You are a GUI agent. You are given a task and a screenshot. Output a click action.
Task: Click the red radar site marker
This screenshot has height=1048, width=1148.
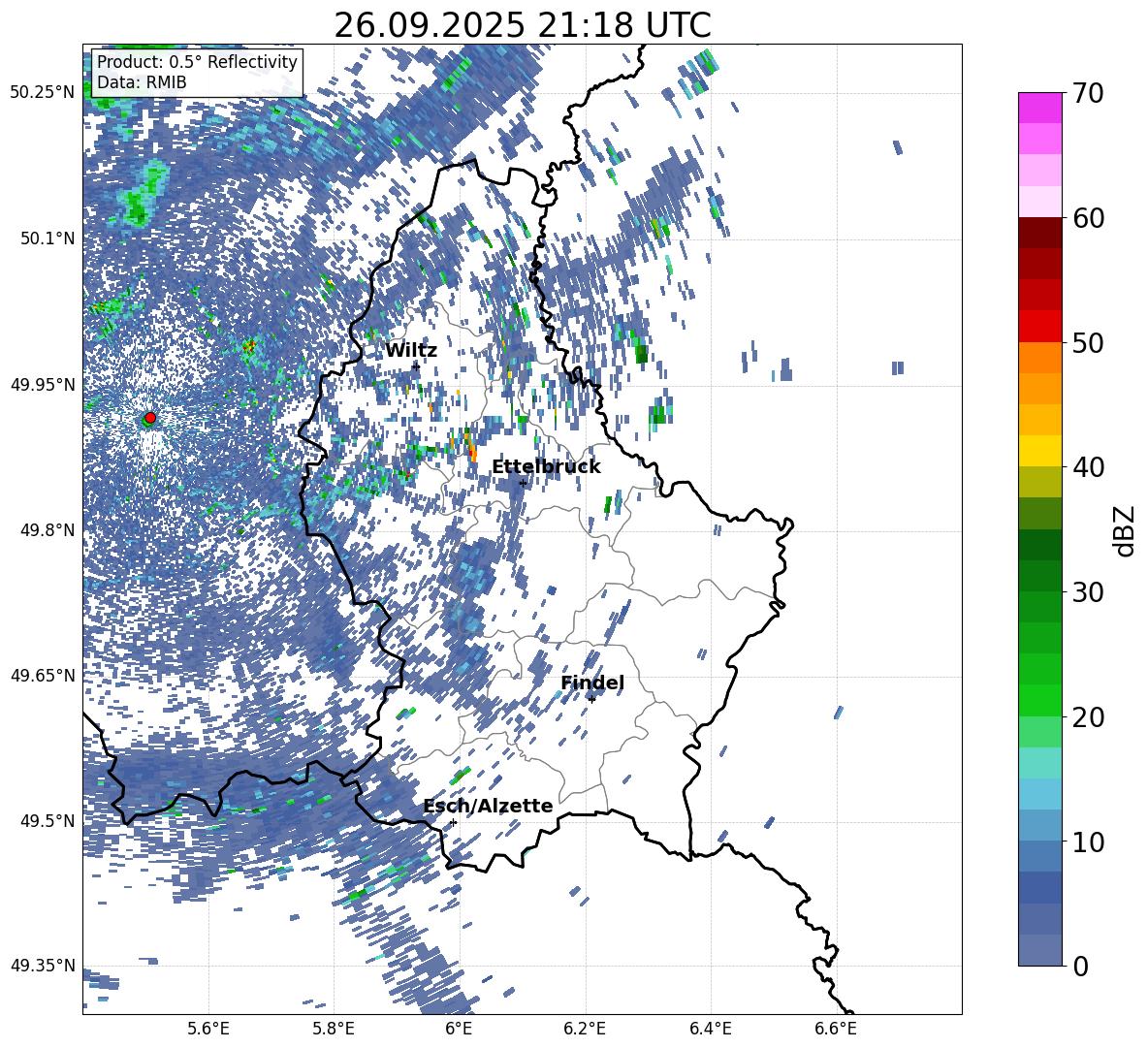[150, 418]
